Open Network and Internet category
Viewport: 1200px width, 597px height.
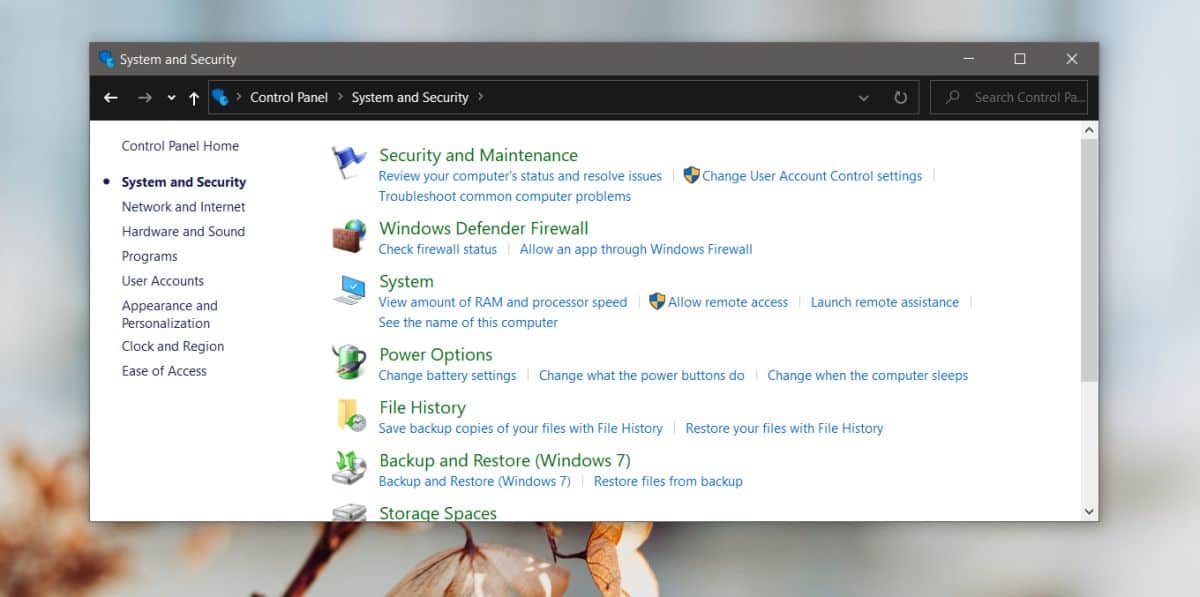pyautogui.click(x=183, y=207)
